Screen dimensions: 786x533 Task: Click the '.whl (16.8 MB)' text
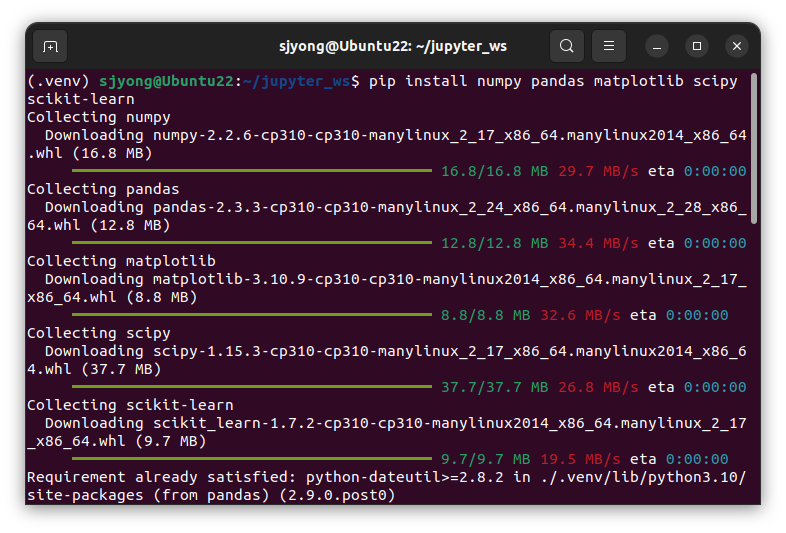pos(90,153)
